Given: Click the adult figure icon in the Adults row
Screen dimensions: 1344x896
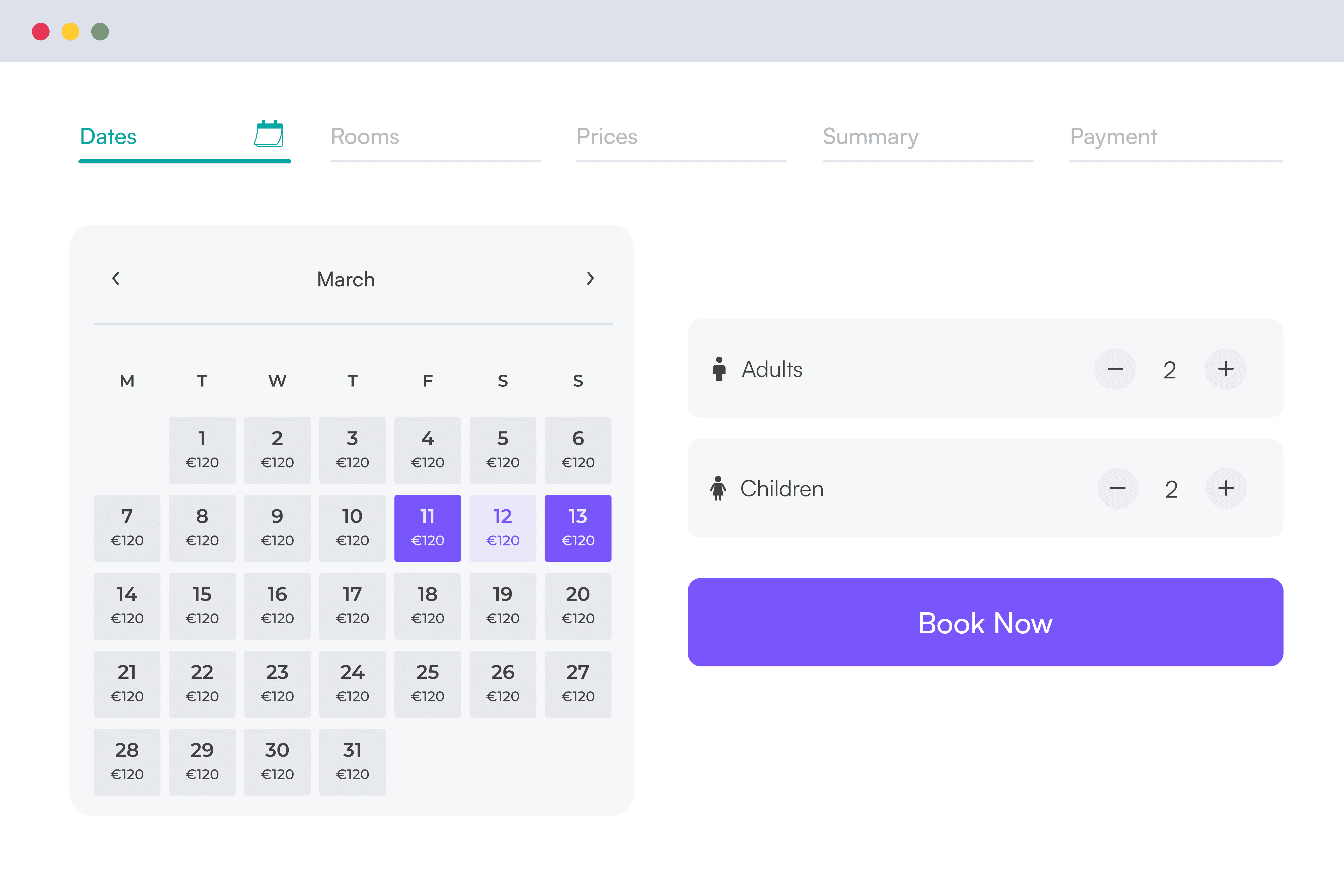Looking at the screenshot, I should 719,369.
